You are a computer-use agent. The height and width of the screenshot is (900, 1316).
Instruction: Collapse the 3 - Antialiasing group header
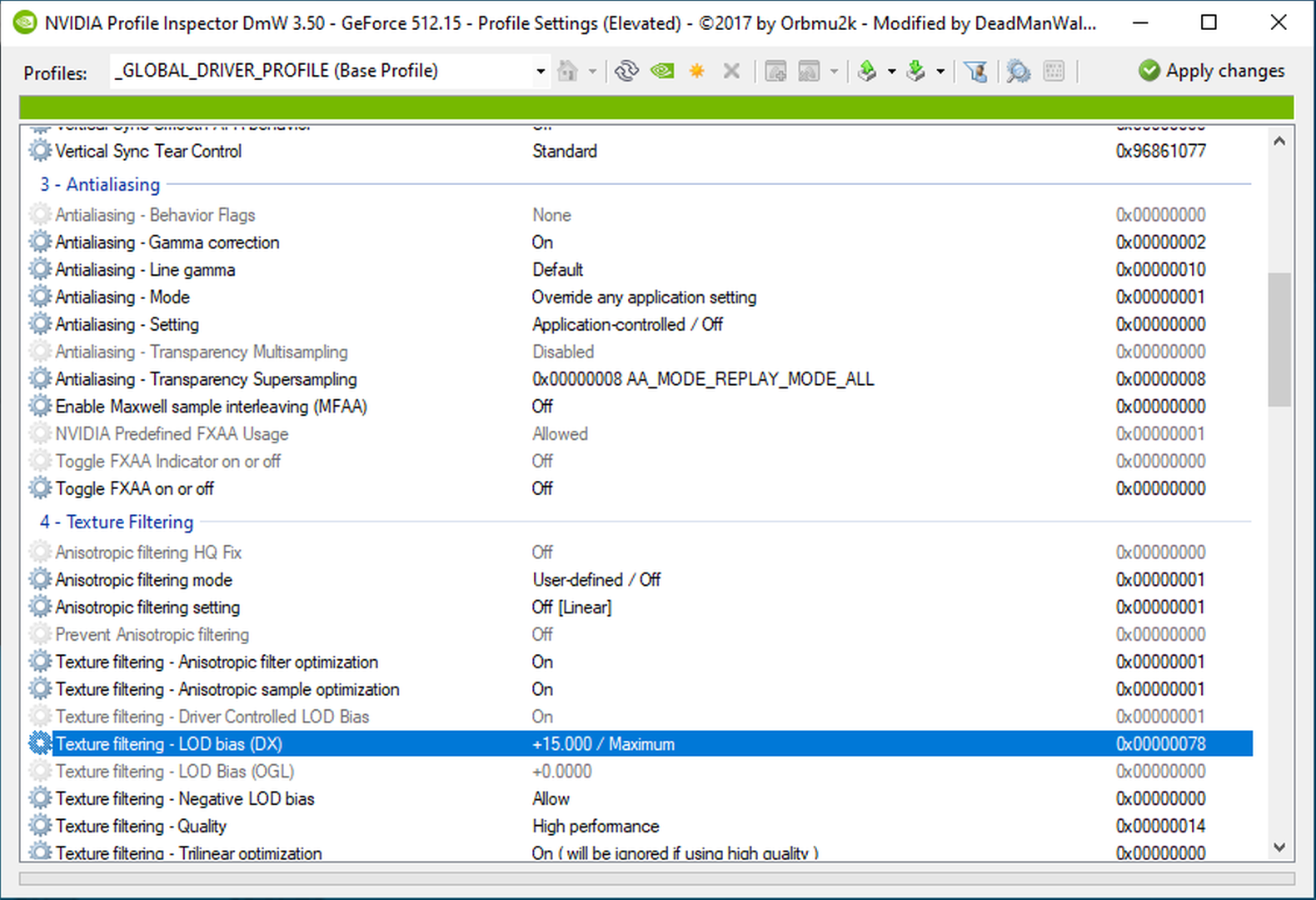(100, 184)
